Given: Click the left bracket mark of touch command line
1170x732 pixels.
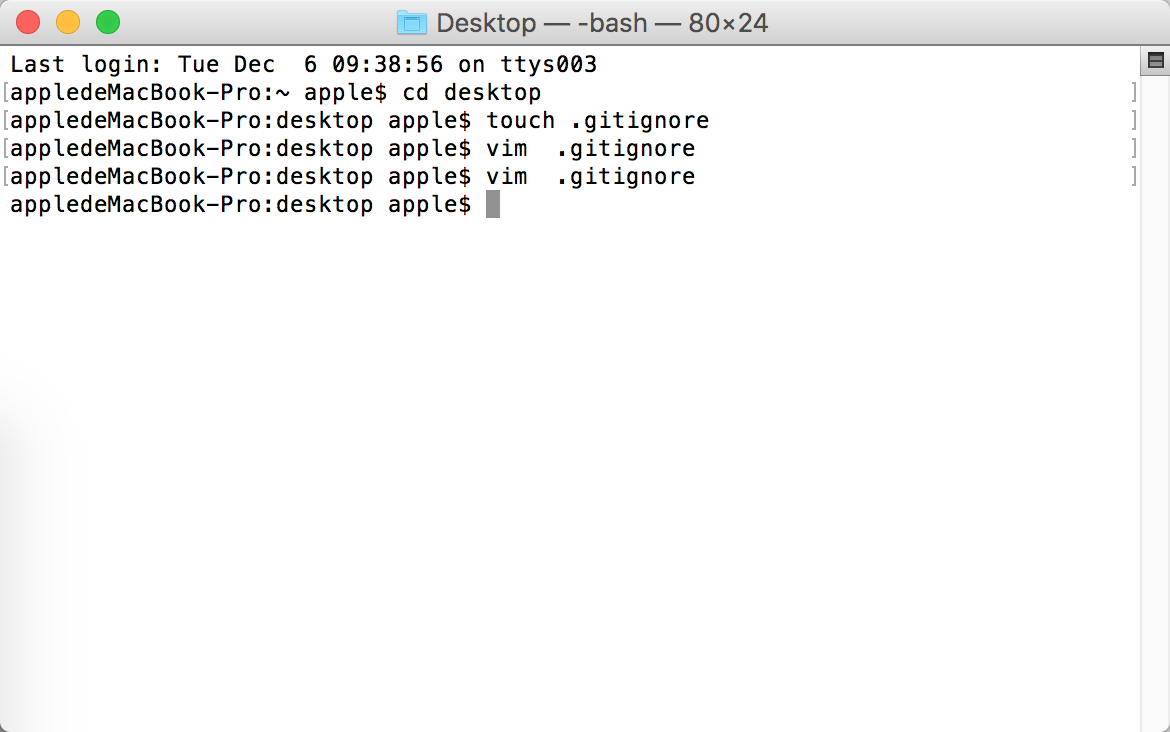Looking at the screenshot, I should (5, 120).
